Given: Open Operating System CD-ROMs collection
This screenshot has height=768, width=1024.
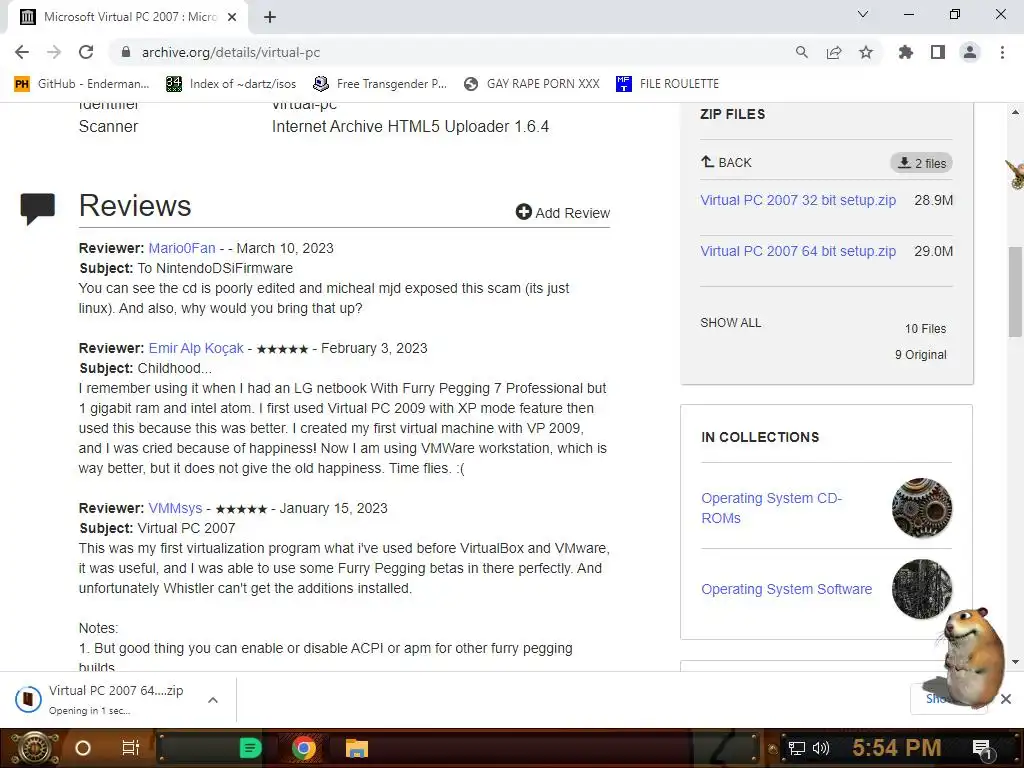Looking at the screenshot, I should click(x=771, y=508).
